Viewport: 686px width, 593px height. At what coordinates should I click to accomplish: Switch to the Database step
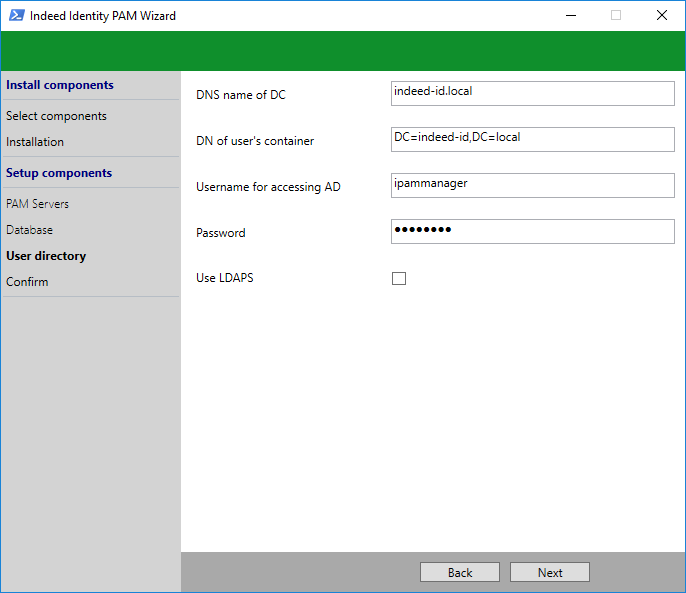30,230
